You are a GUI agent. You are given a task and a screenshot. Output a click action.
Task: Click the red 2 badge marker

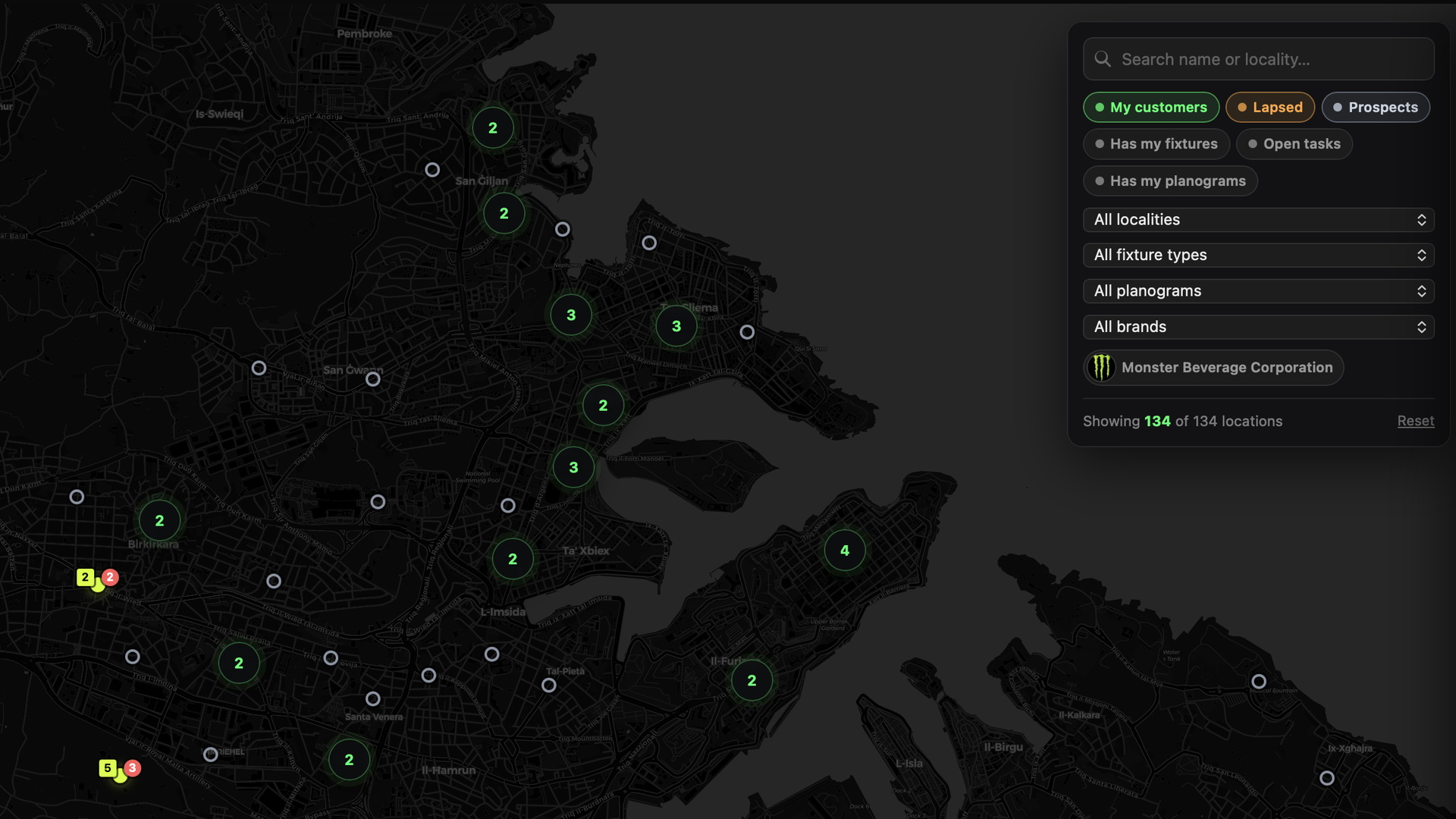(110, 577)
